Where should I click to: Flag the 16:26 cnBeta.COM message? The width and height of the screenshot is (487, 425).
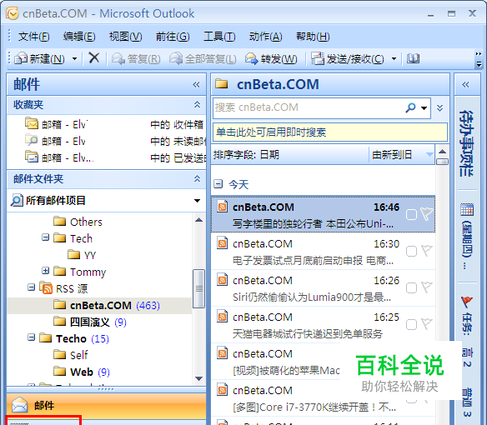coord(426,287)
